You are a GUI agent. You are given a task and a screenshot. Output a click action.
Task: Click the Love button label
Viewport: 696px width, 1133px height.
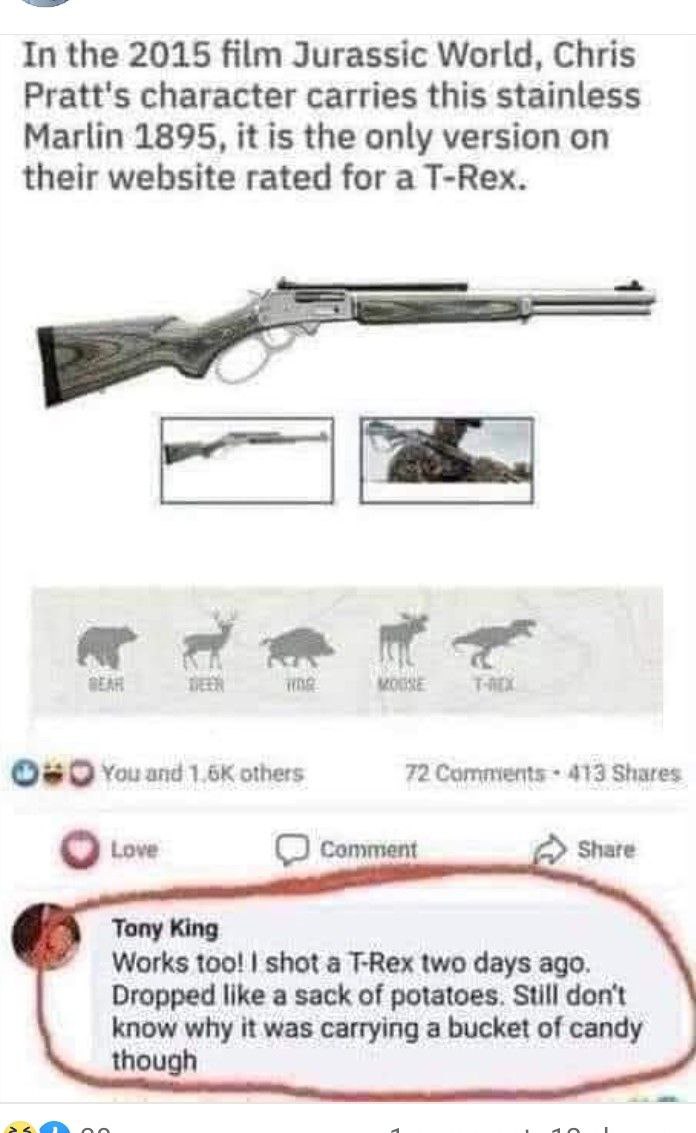click(x=134, y=850)
